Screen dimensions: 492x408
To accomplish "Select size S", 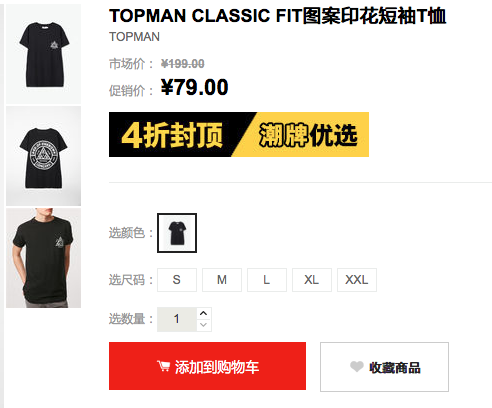I will coord(177,280).
